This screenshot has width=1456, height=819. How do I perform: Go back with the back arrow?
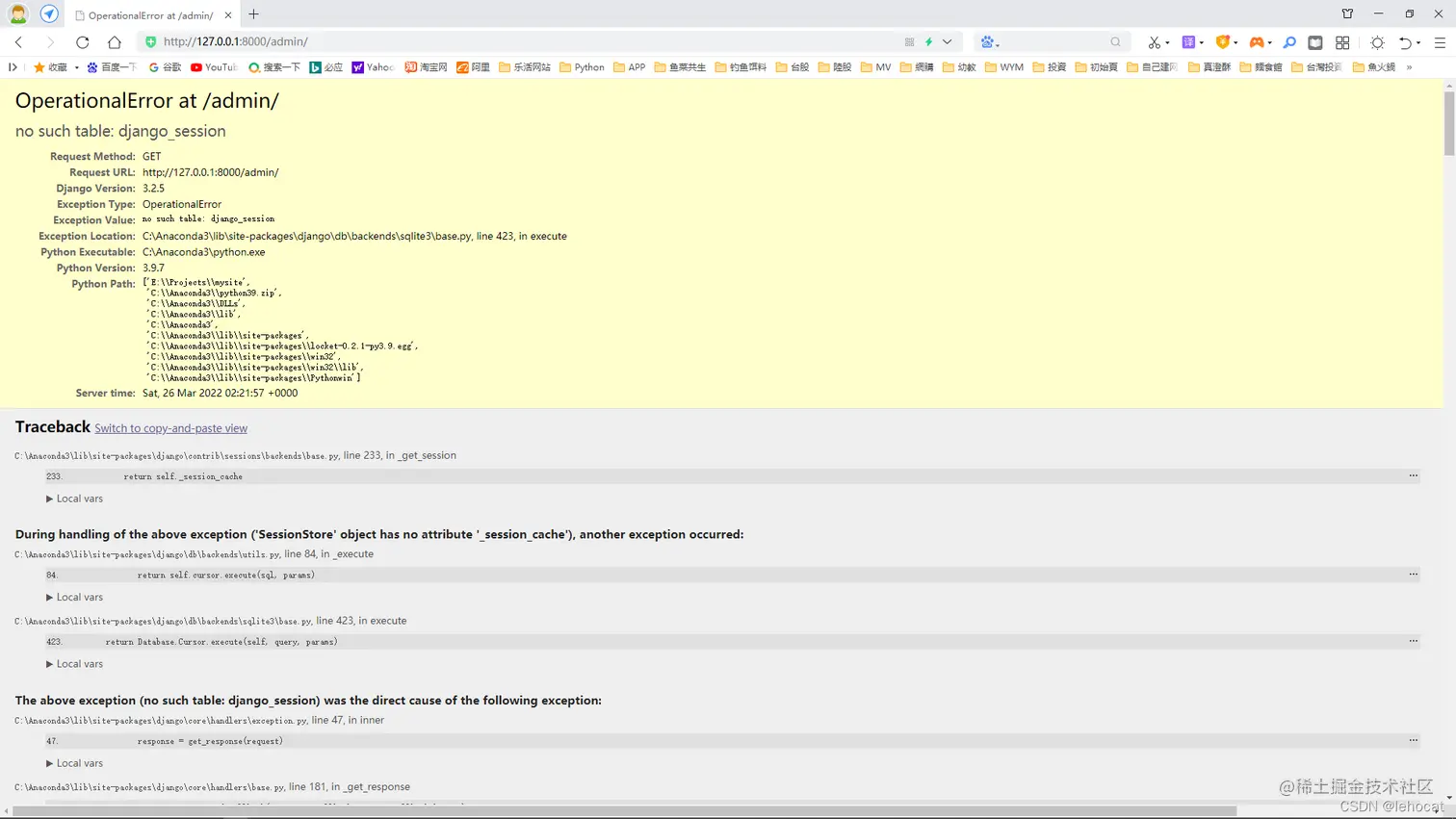point(19,42)
